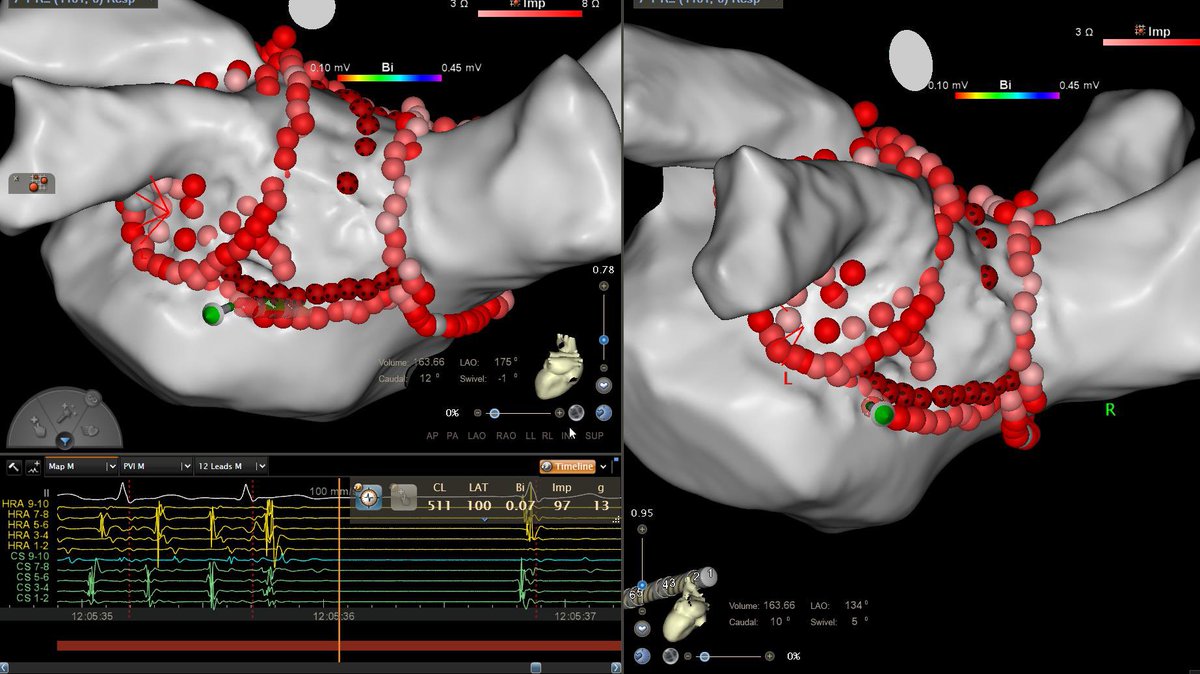Viewport: 1200px width, 674px height.
Task: Select the HRA 1-2 channel label
Action: [27, 545]
